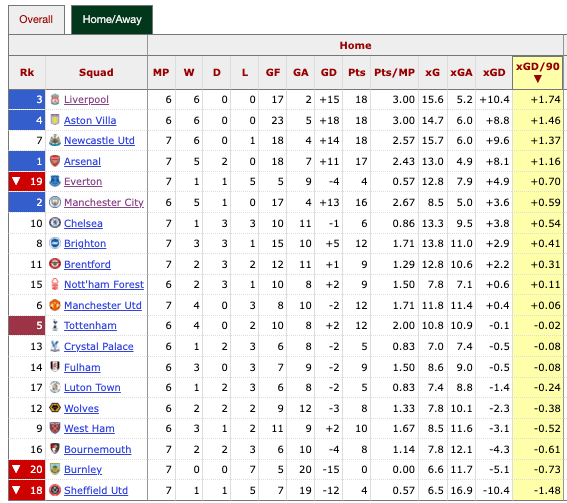
Task: Open the Brighton squad link
Action: (x=85, y=244)
